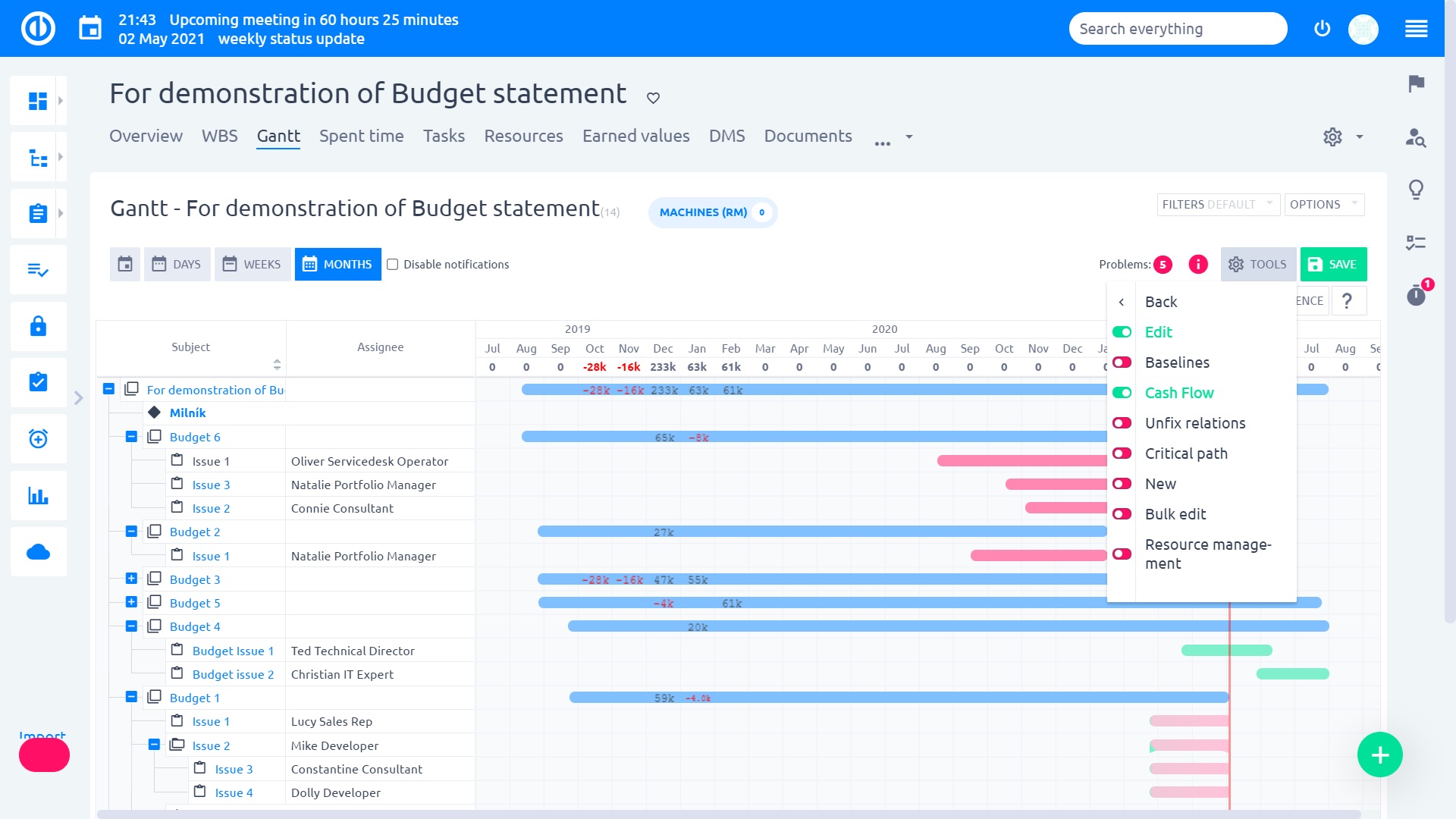Click the power icon in top bar
Screen dimensions: 1456x819
1322,29
